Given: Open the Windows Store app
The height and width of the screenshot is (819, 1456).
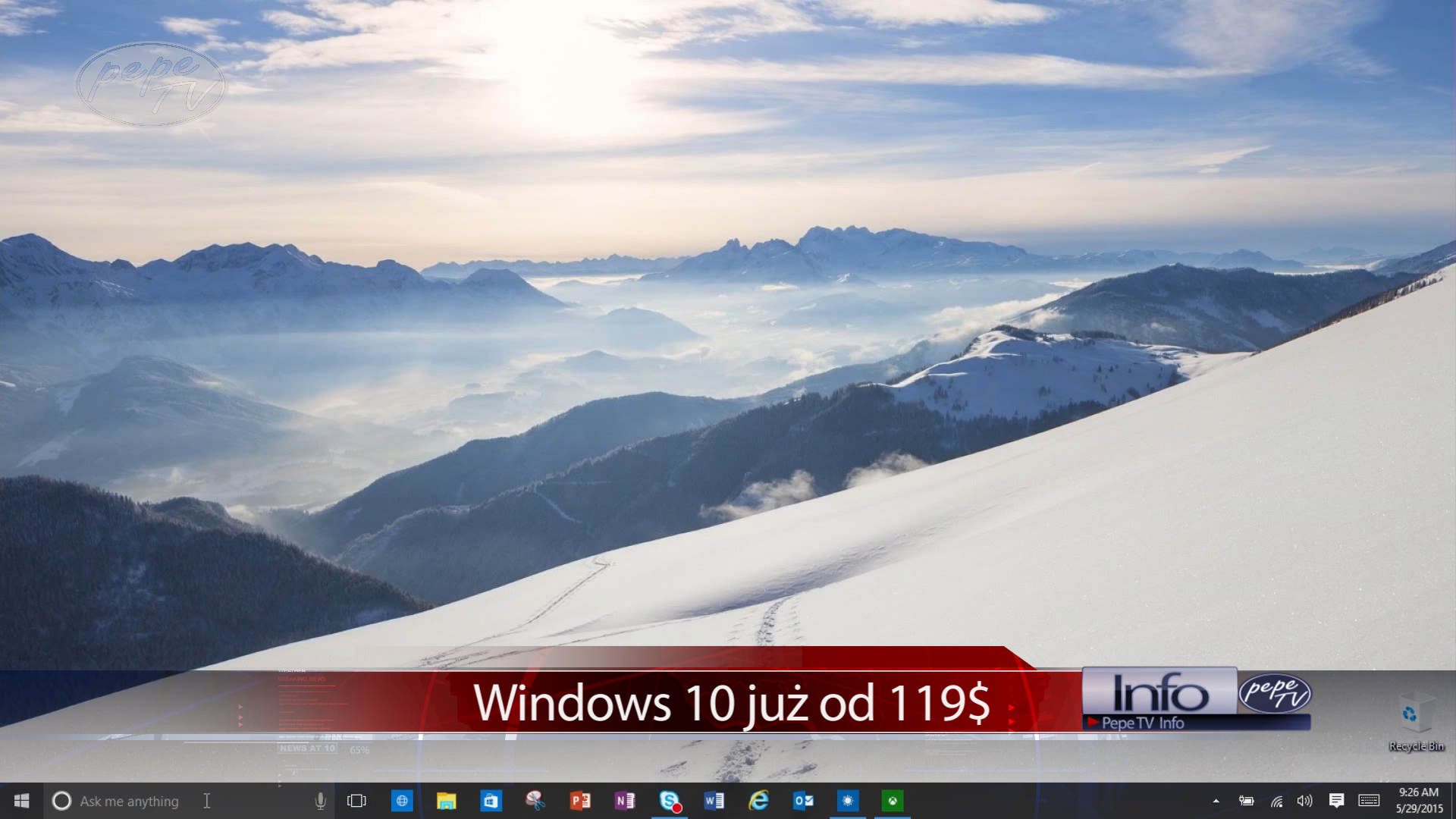Looking at the screenshot, I should click(x=491, y=801).
